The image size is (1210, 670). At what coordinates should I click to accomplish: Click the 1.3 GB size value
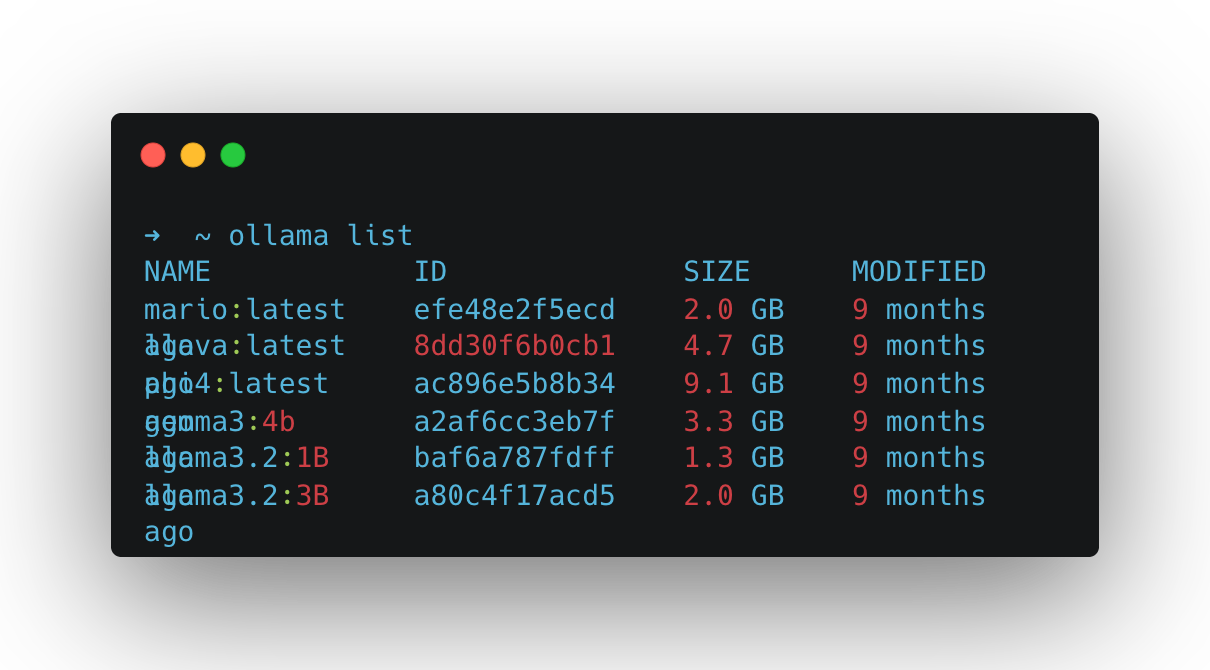(733, 458)
